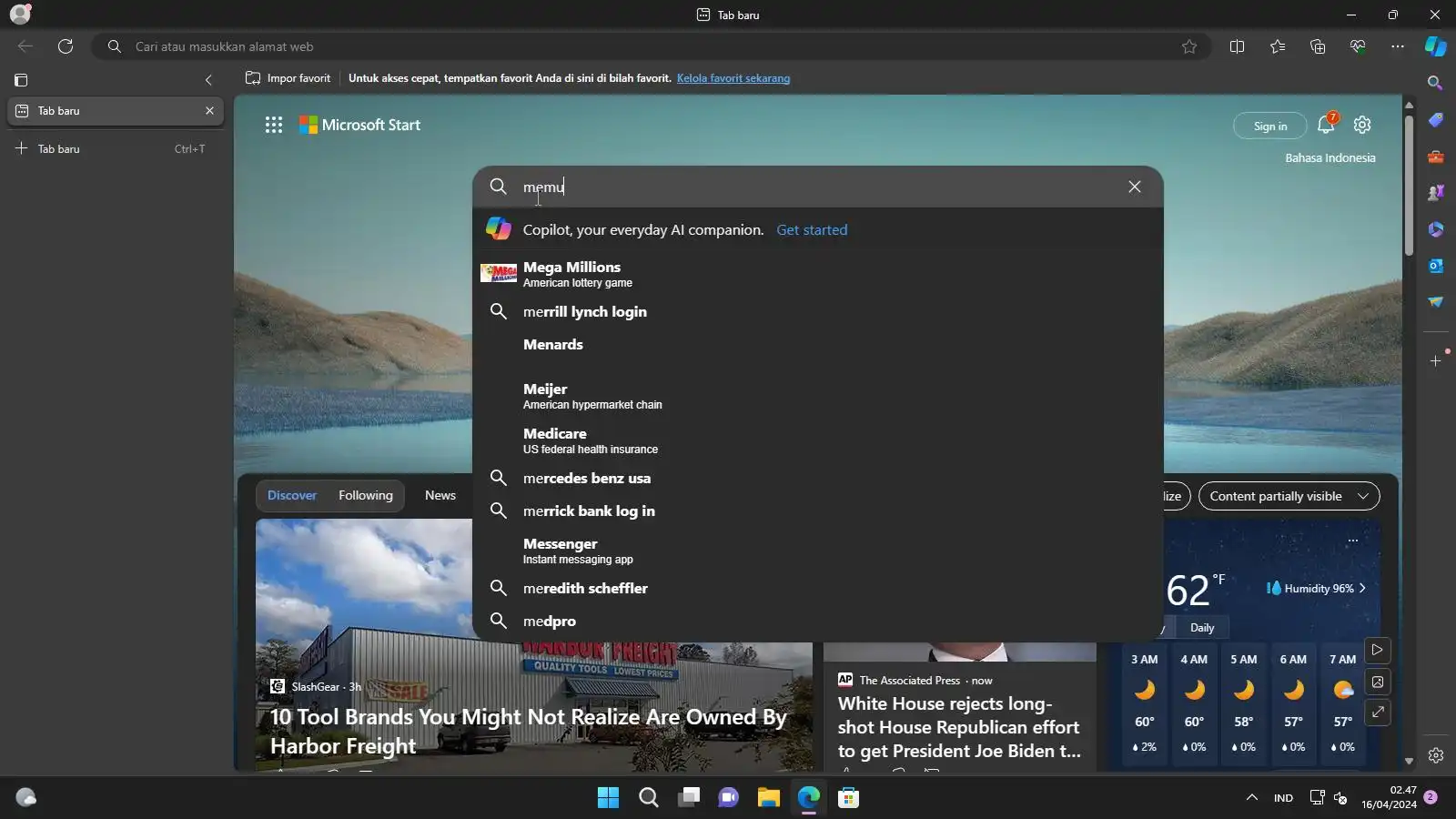Show hidden system tray icons chevron

(x=1252, y=798)
